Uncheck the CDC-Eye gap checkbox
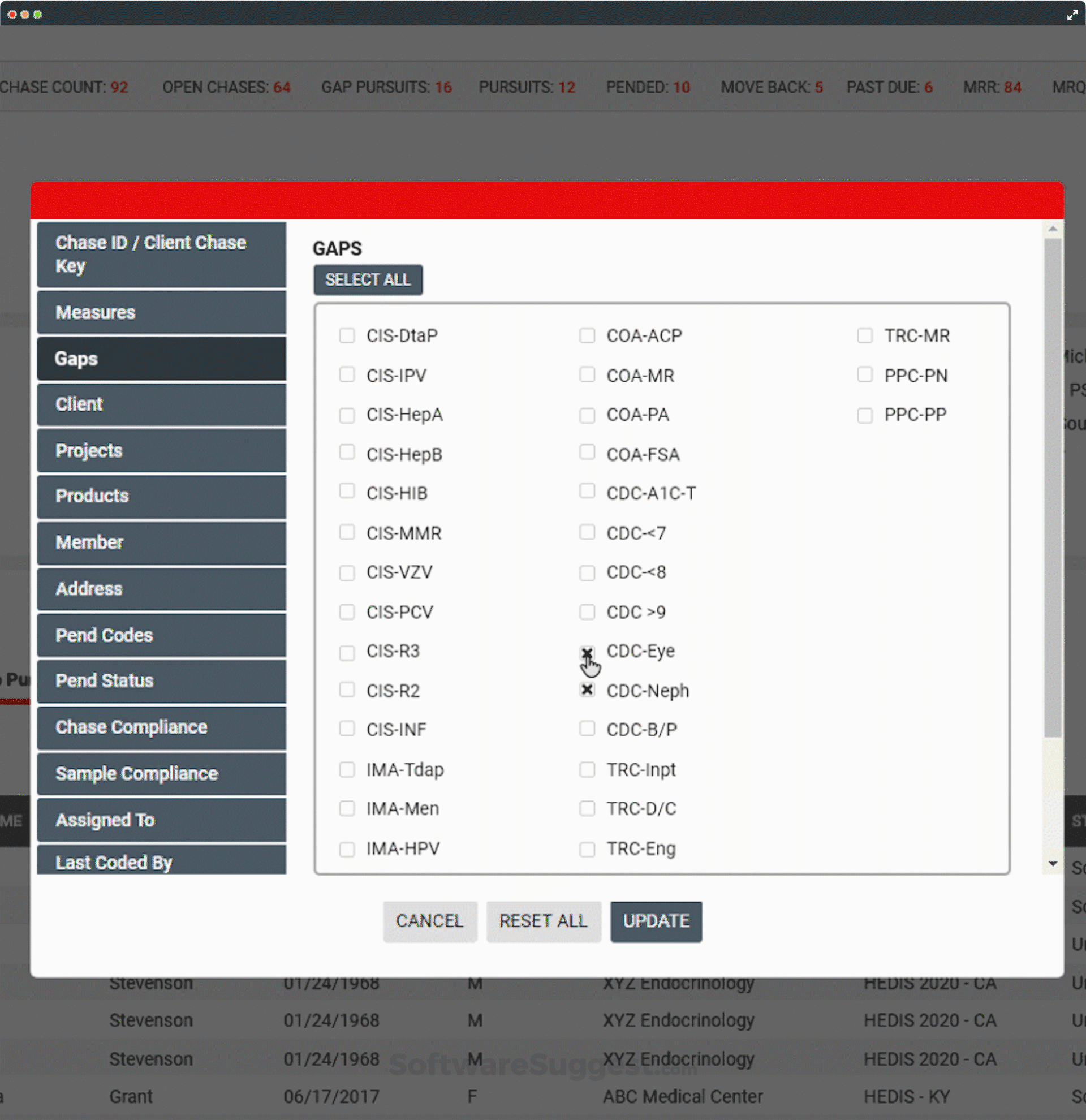 pos(587,652)
